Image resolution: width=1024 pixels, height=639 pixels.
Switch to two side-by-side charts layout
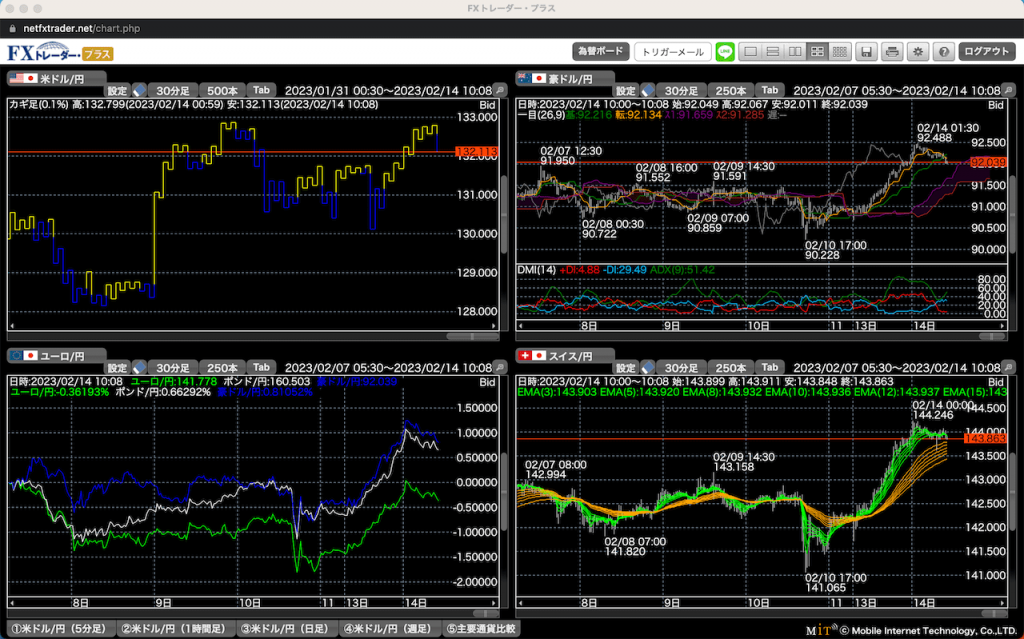(795, 52)
